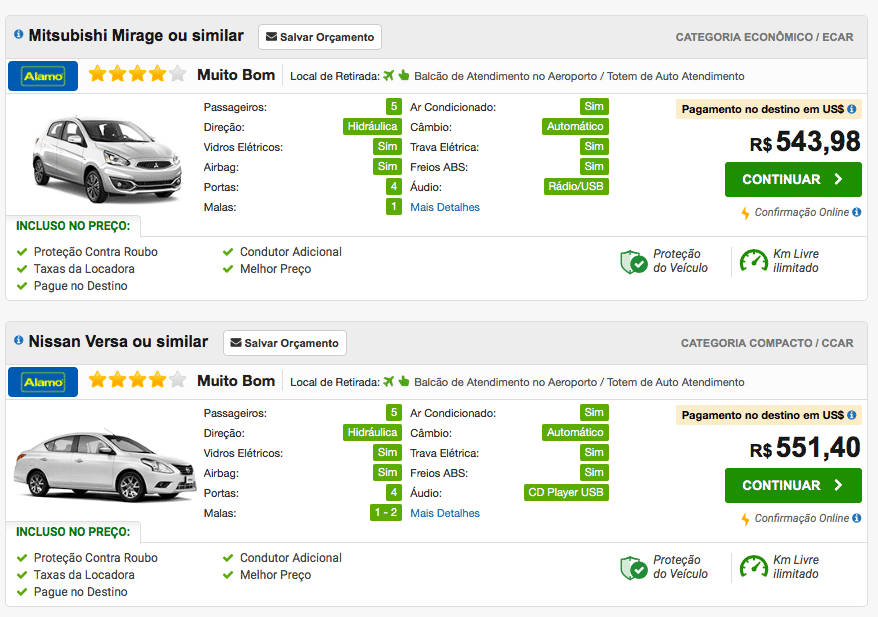878x617 pixels.
Task: Click info icon on Mirage payment notice
Action: [x=852, y=109]
